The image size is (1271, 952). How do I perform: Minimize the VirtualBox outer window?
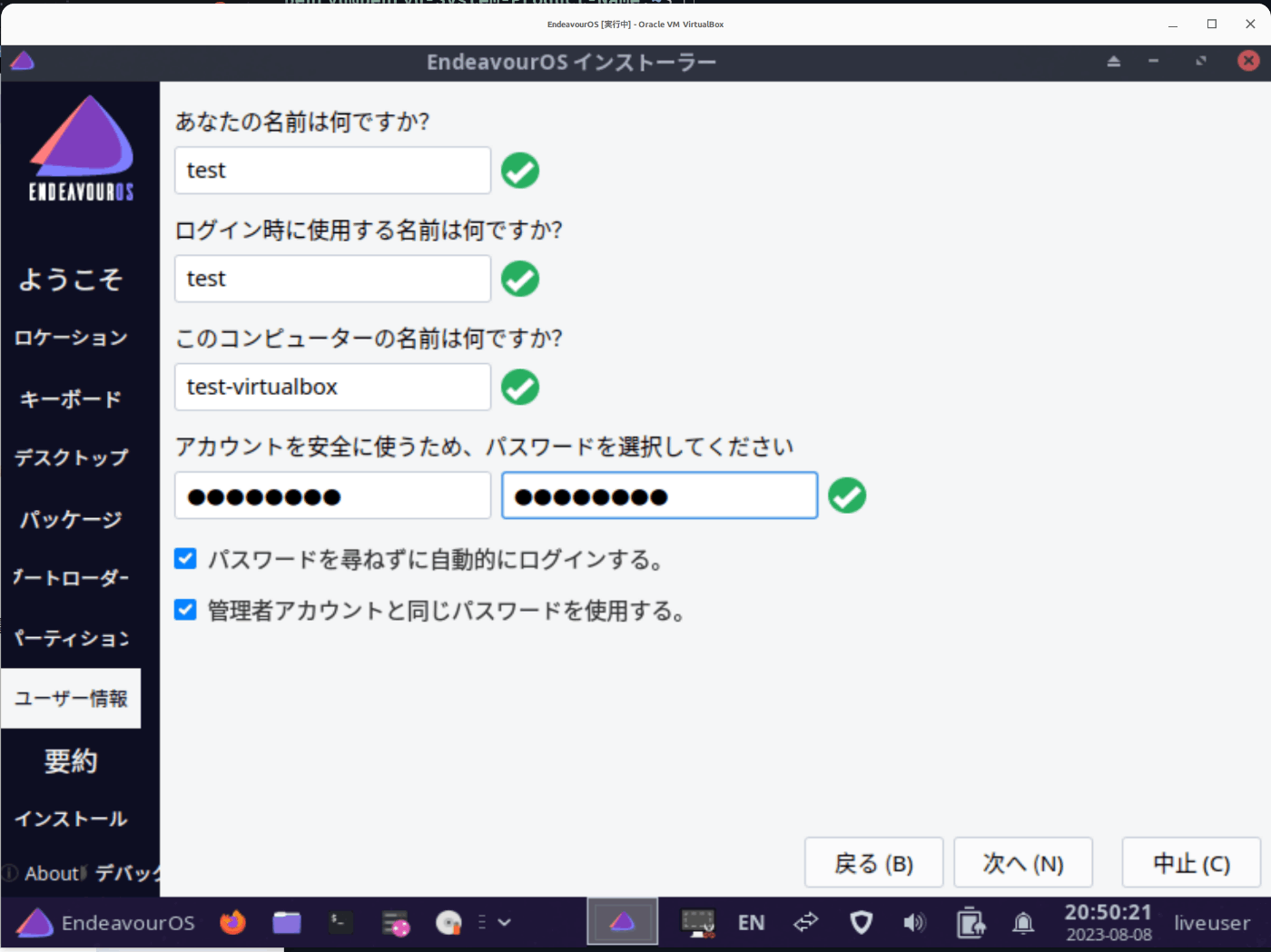pyautogui.click(x=1173, y=25)
